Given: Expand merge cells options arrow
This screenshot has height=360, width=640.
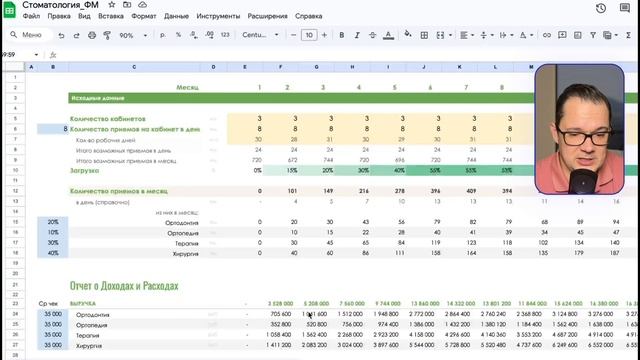Looking at the screenshot, I should tap(450, 36).
